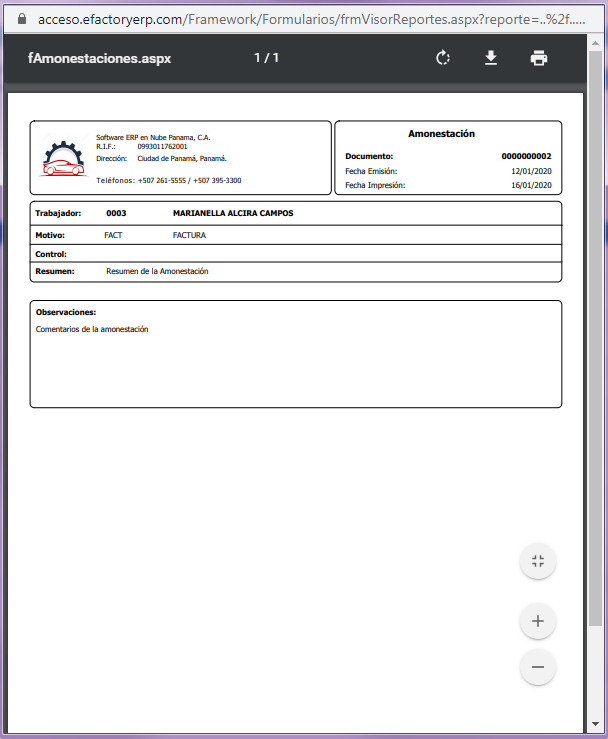Click Ciudad de Panamá address text
Image resolution: width=608 pixels, height=739 pixels.
tap(182, 158)
